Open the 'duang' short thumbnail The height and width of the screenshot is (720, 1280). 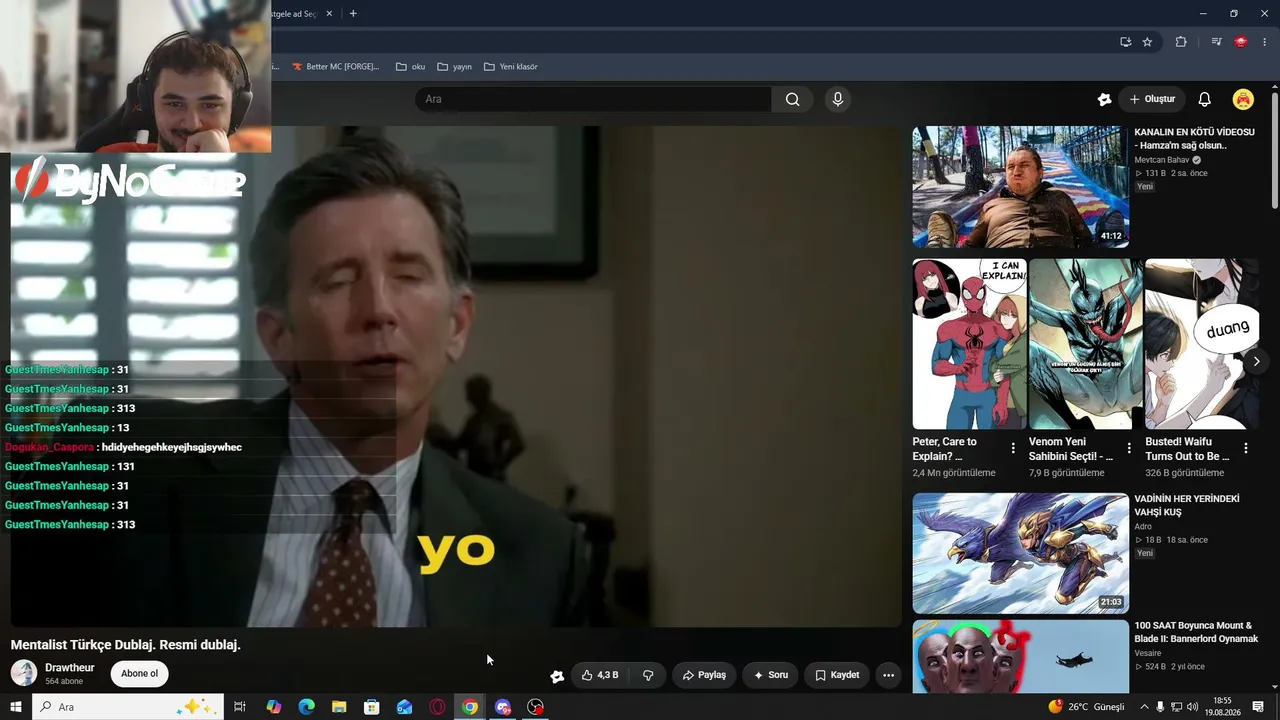pos(1202,344)
